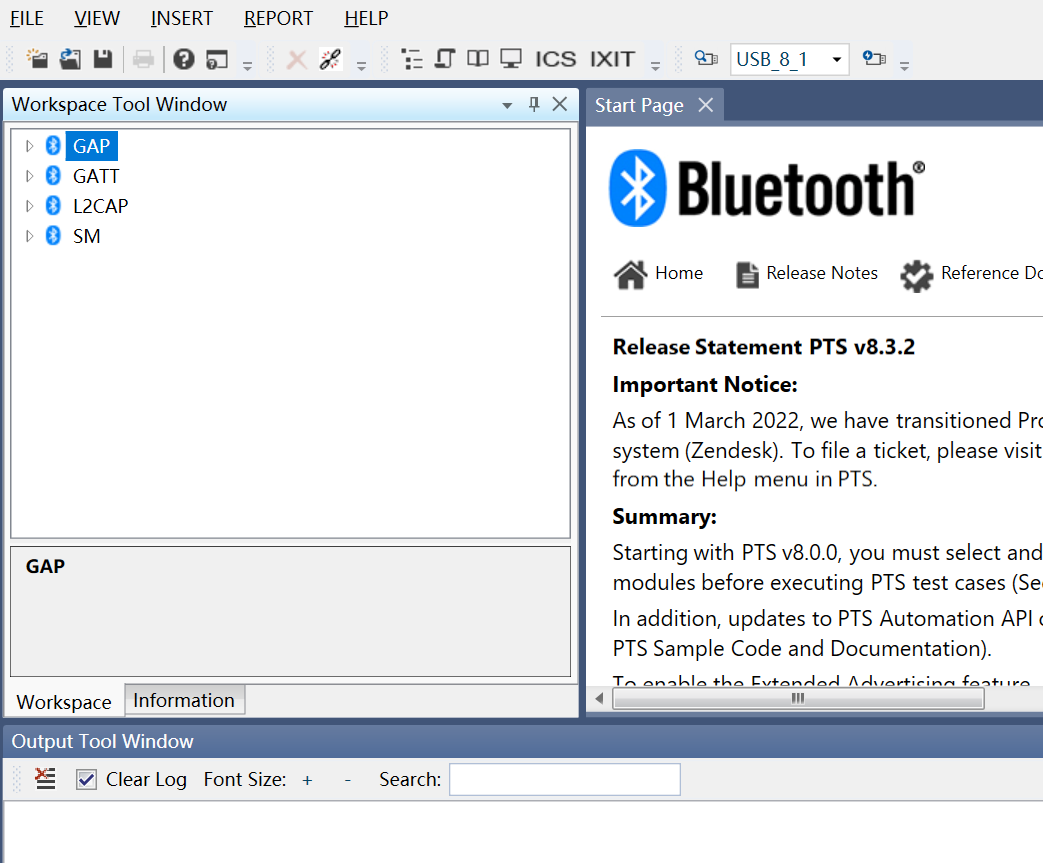The image size is (1043, 863).
Task: Open overflow arrow after disconnect icon
Action: [x=361, y=65]
